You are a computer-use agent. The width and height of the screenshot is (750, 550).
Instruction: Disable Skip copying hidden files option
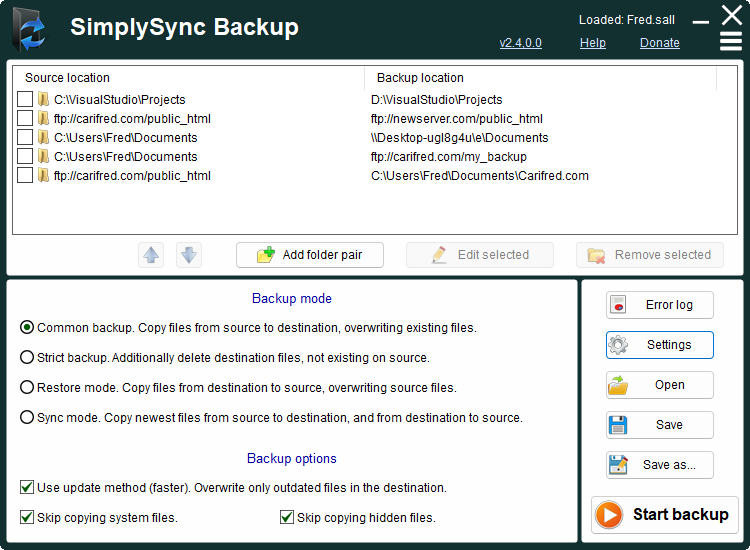[287, 518]
